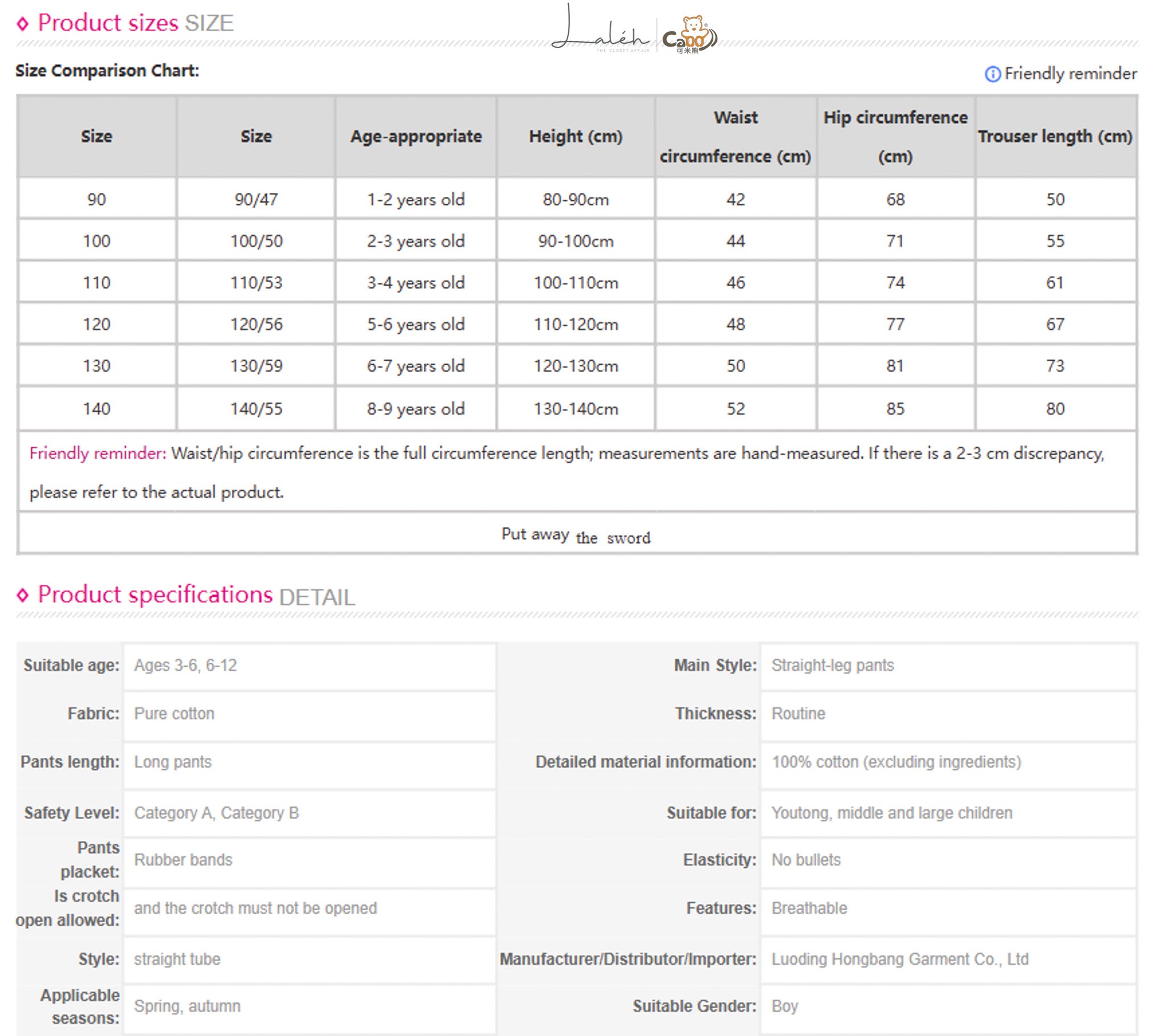Click trouser length 50 in the 90/47 row
The image size is (1165, 1036).
pos(1055,200)
